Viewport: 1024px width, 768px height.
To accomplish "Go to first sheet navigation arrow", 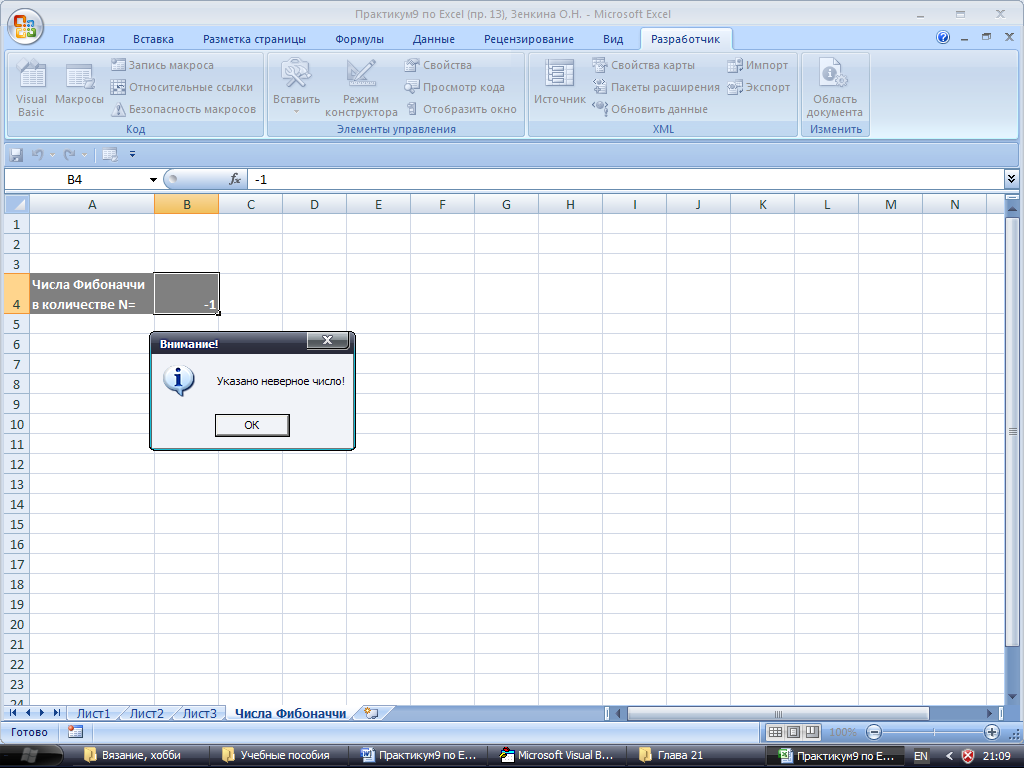I will tap(13, 712).
